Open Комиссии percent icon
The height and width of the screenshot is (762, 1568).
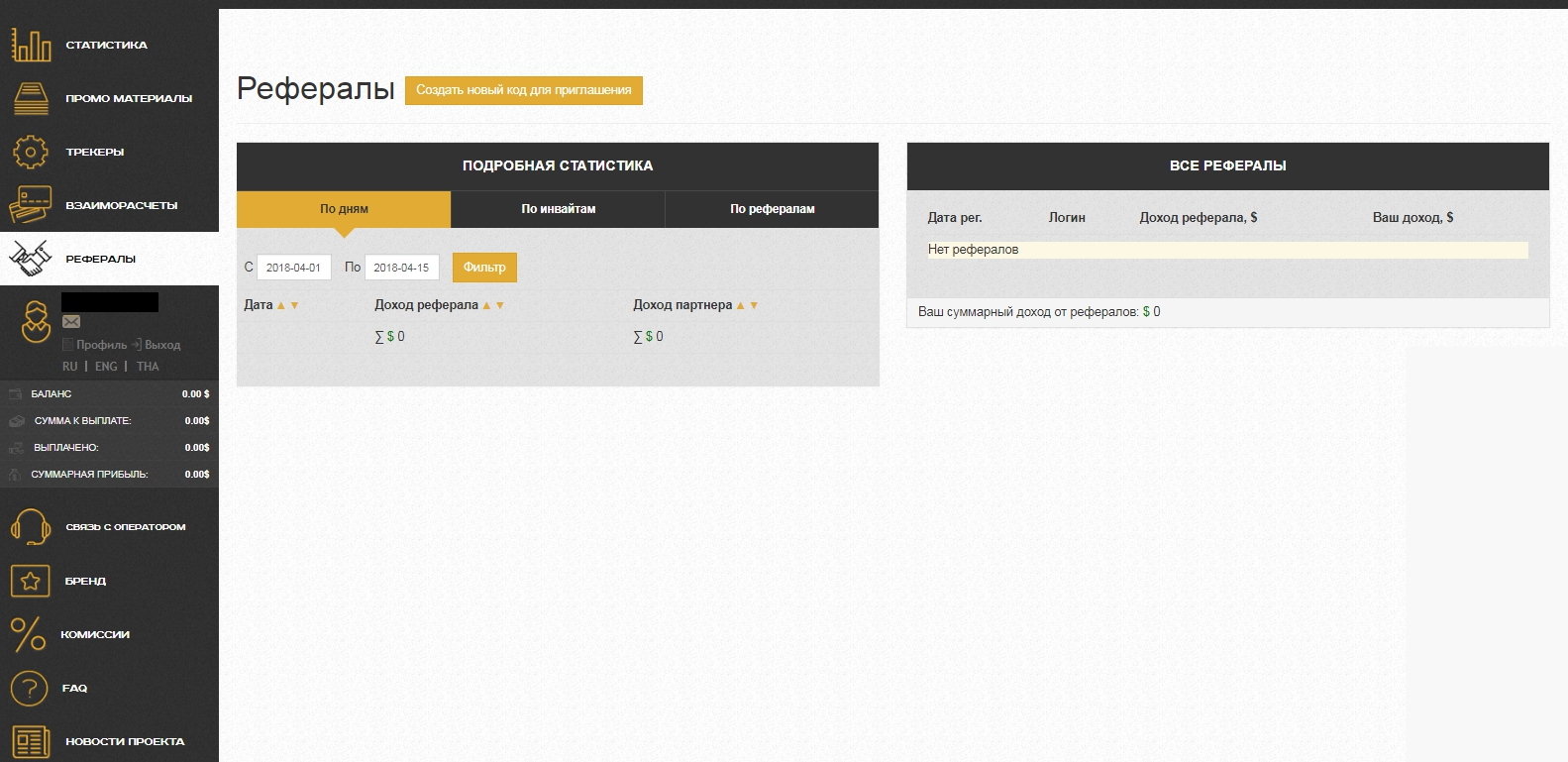(x=29, y=634)
